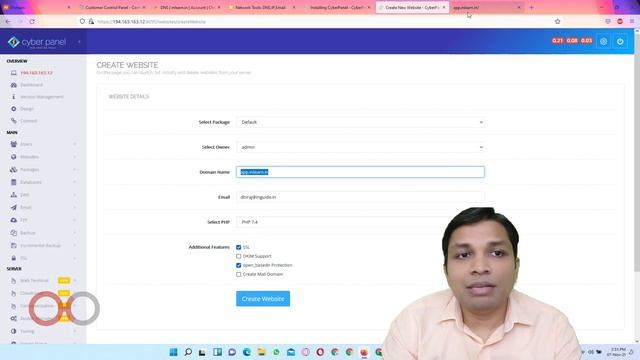This screenshot has height=360, width=640.
Task: Open the taskbar clock and date
Action: click(617, 352)
